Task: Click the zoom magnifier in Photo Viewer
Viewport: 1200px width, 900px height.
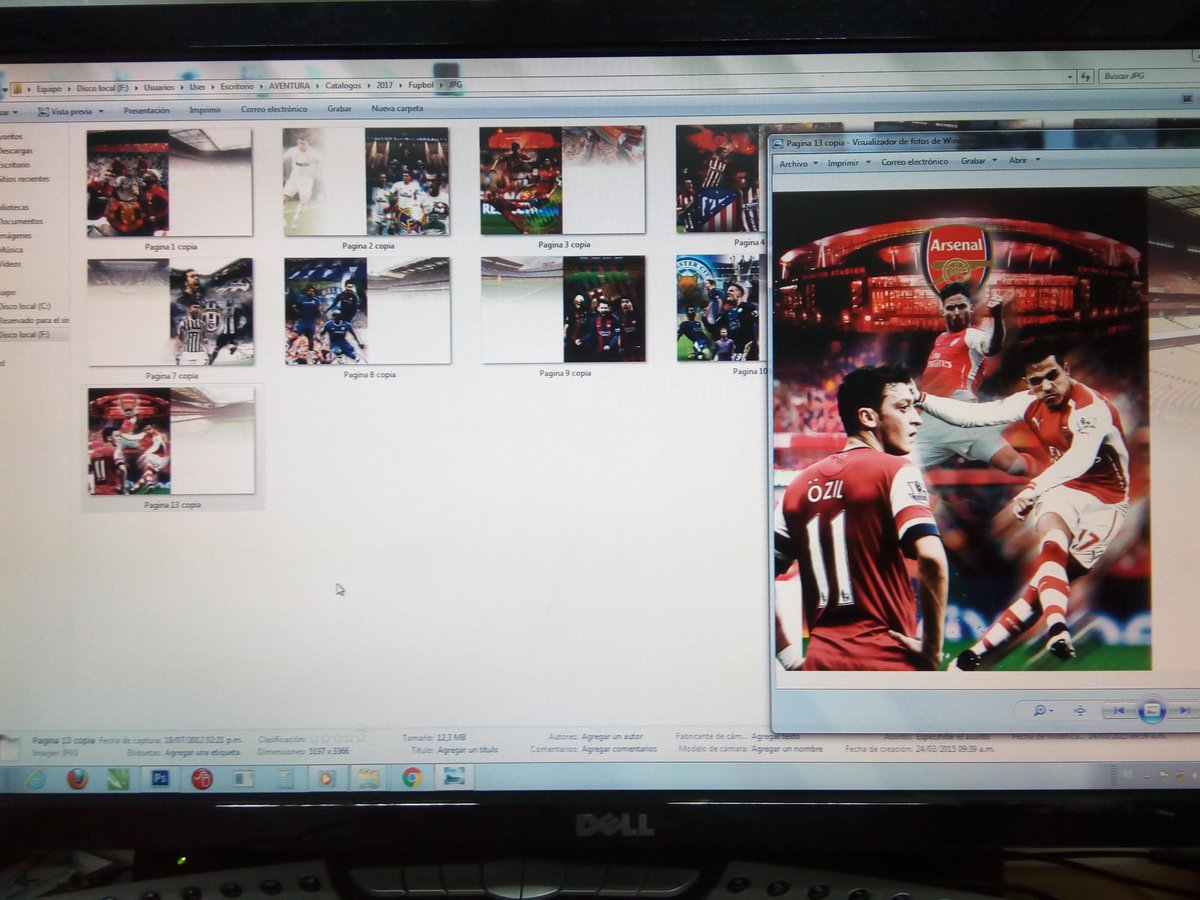Action: point(1040,710)
